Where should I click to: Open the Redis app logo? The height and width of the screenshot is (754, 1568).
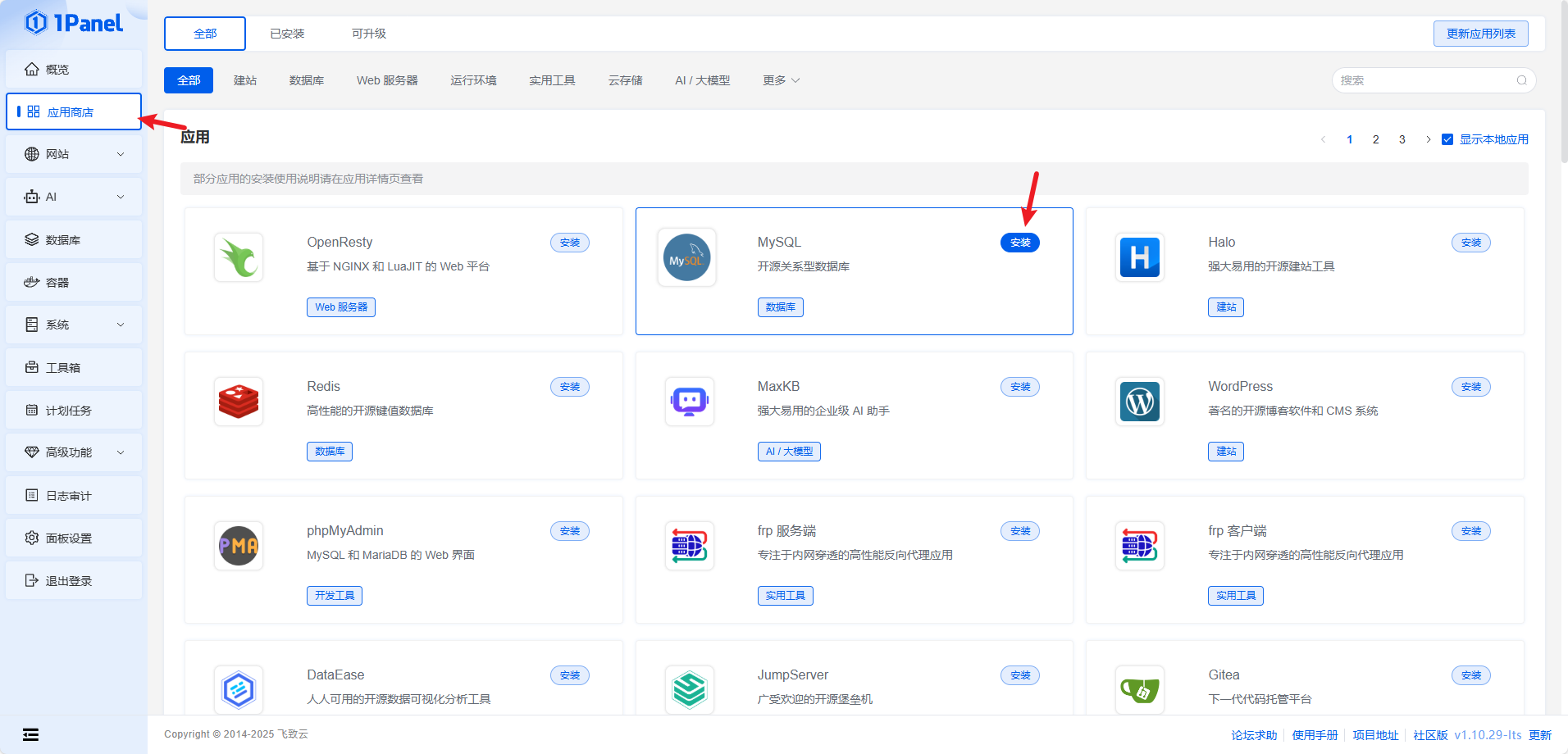pyautogui.click(x=239, y=402)
